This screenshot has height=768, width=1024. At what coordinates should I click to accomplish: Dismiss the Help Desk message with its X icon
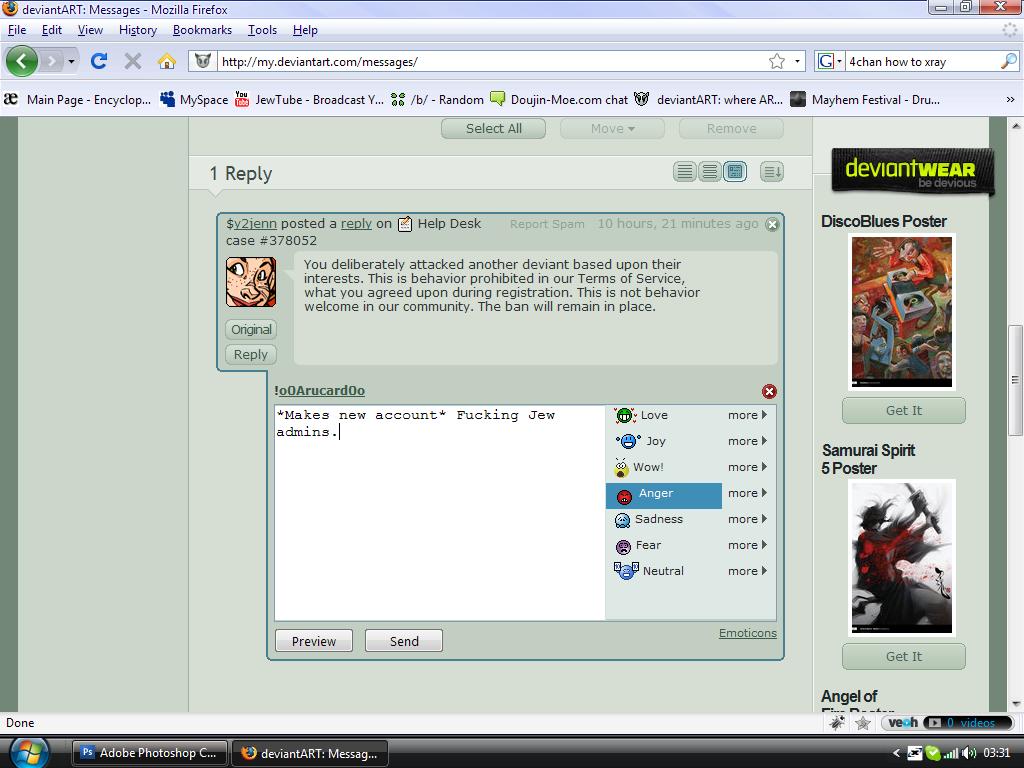point(771,225)
